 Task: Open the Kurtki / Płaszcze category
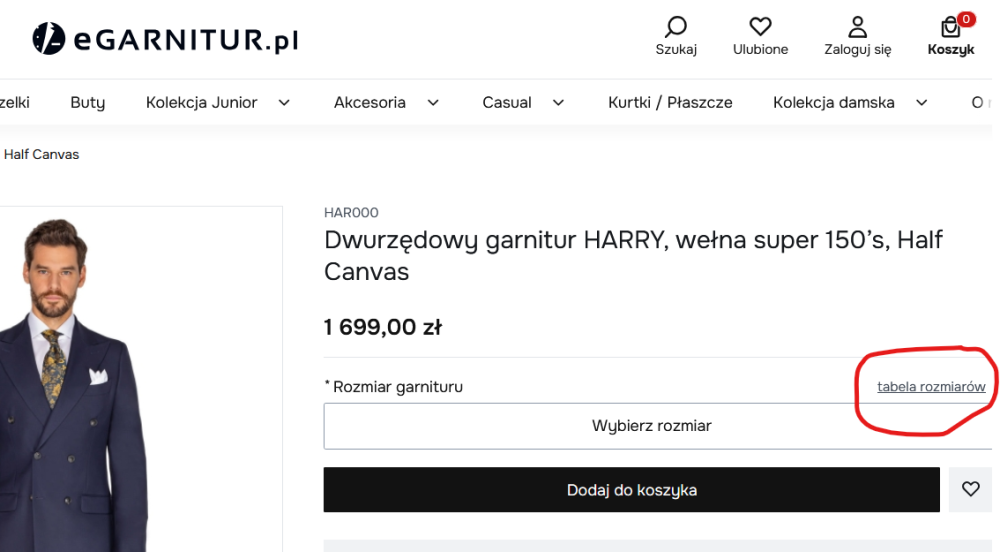(670, 102)
